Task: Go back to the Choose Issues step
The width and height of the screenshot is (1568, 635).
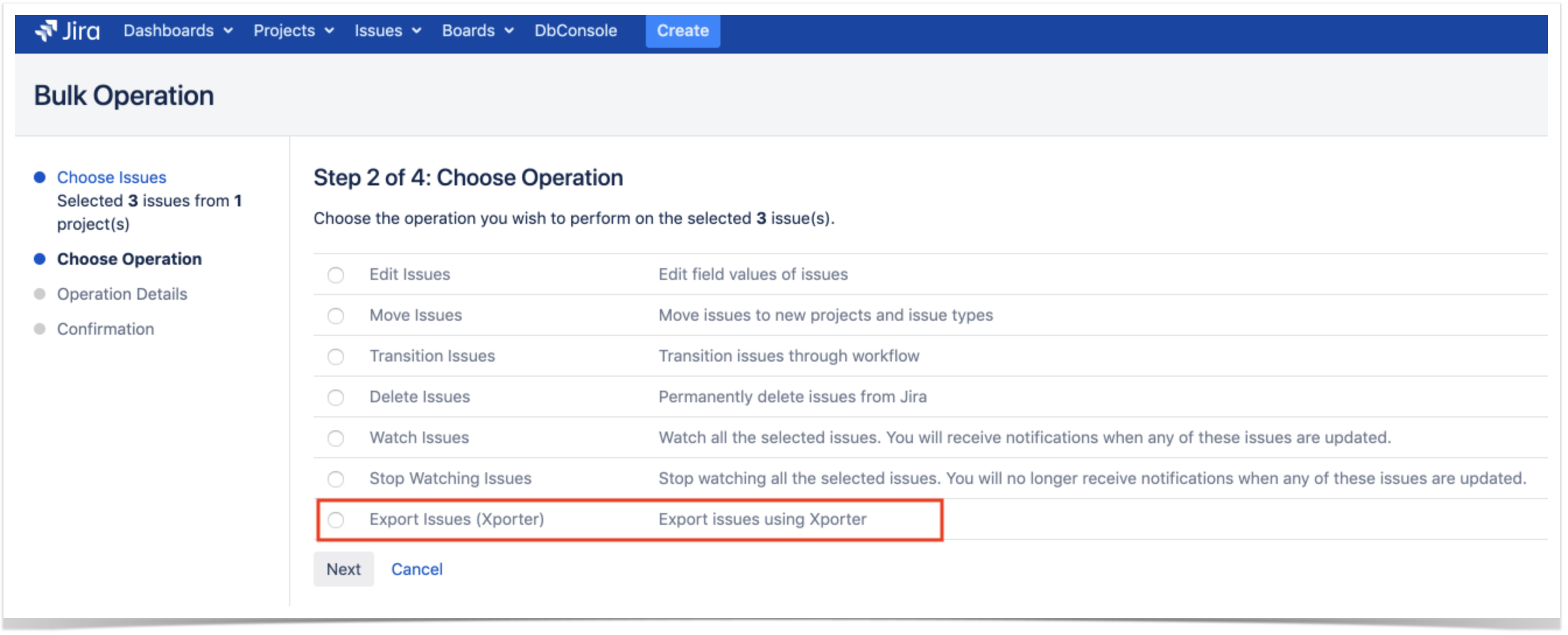Action: click(x=111, y=177)
